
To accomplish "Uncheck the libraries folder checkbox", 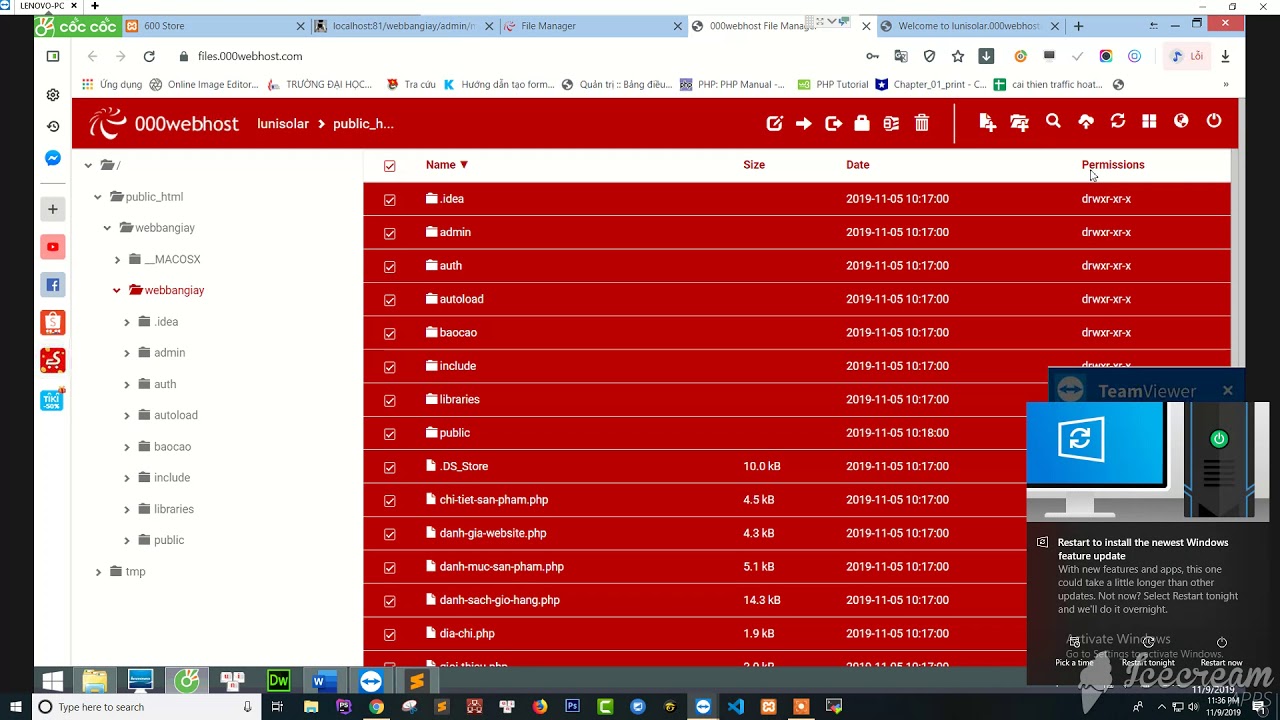I will point(390,400).
